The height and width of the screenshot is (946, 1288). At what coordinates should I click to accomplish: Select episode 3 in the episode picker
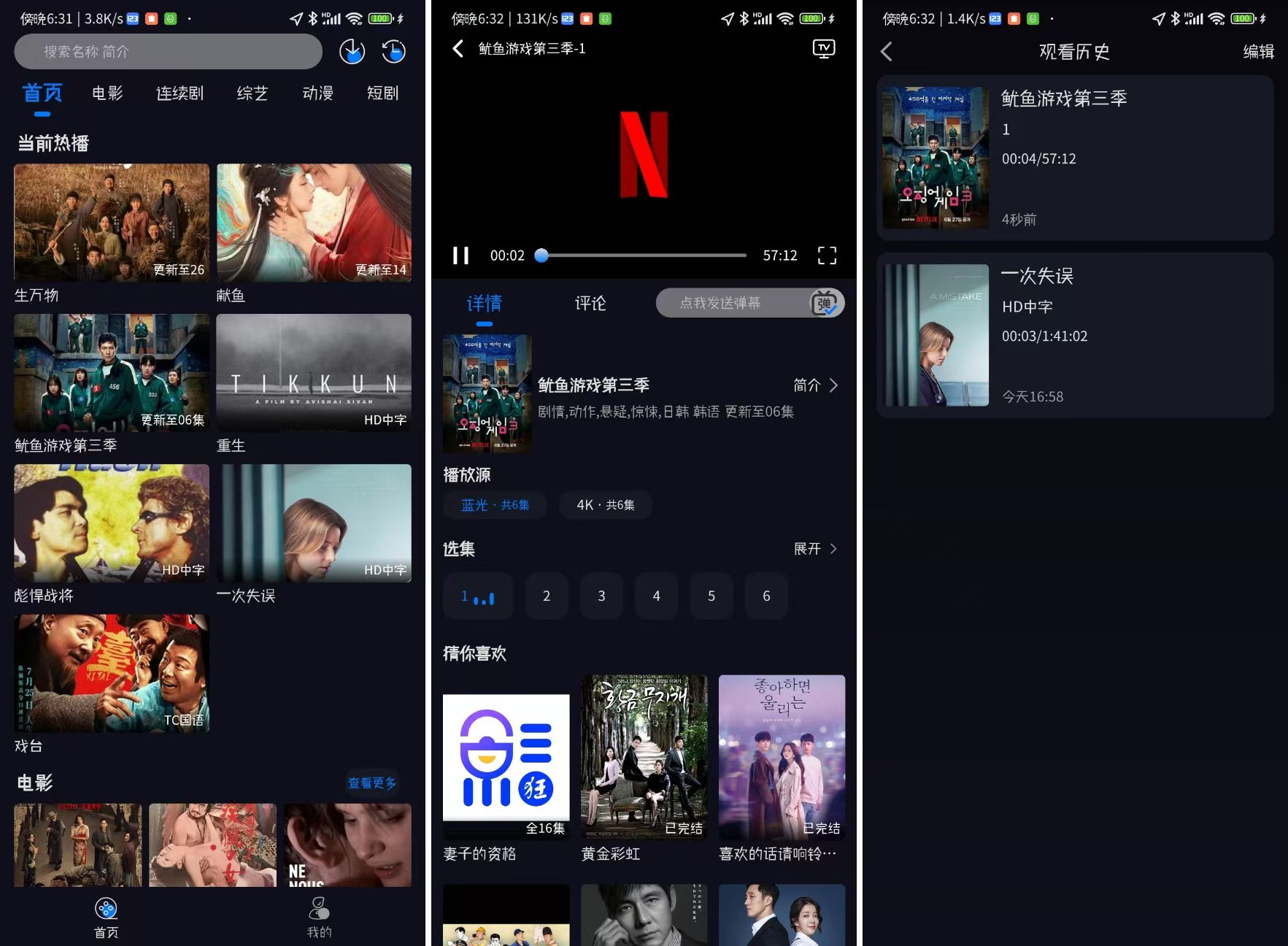(601, 596)
